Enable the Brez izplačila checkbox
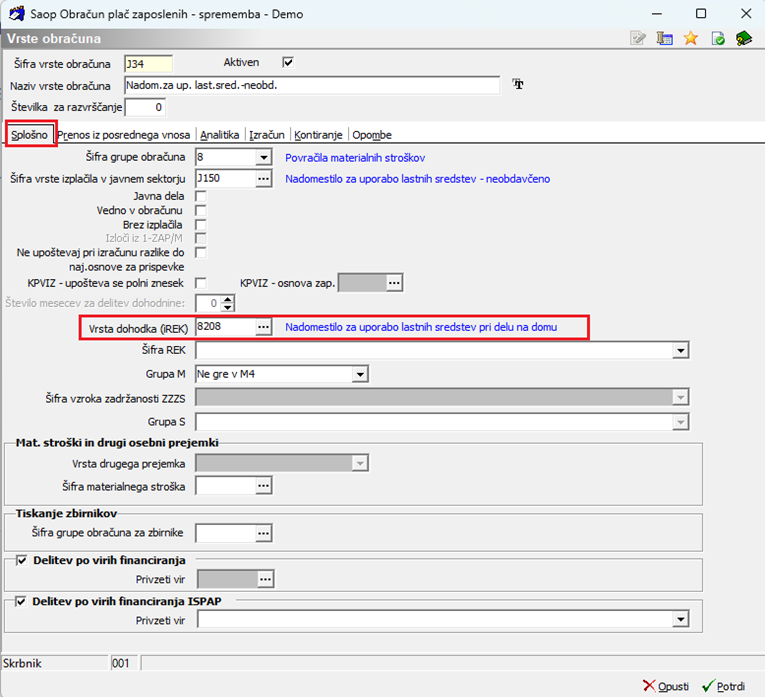765x697 pixels. [201, 225]
